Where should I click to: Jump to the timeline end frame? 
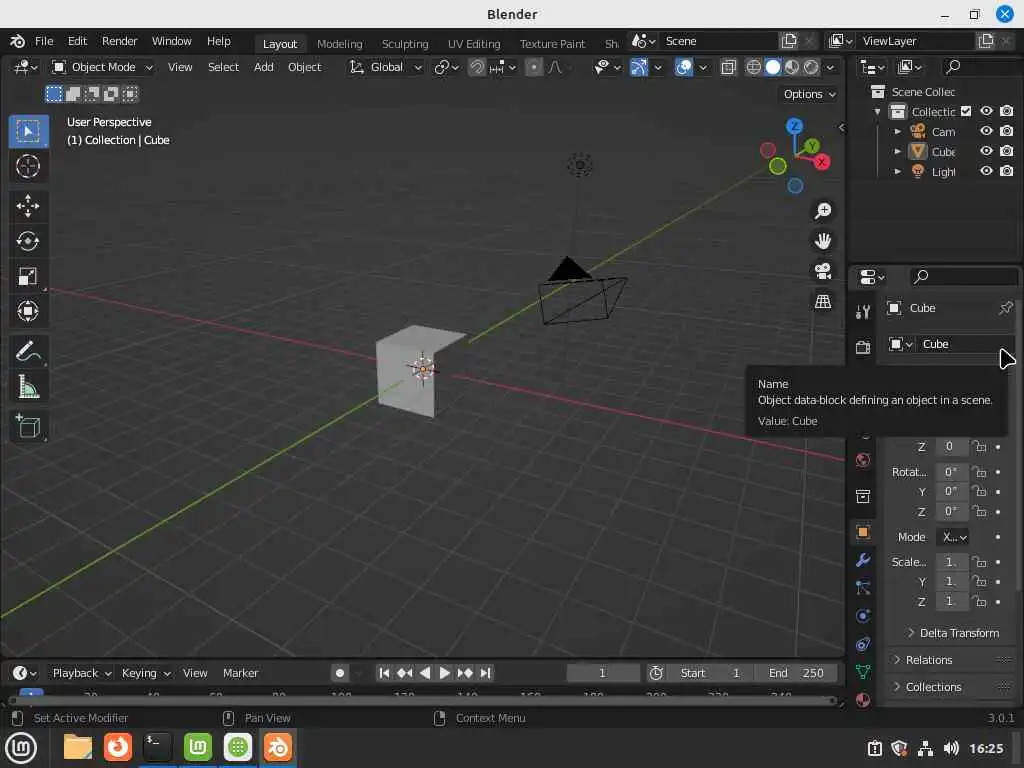(485, 673)
